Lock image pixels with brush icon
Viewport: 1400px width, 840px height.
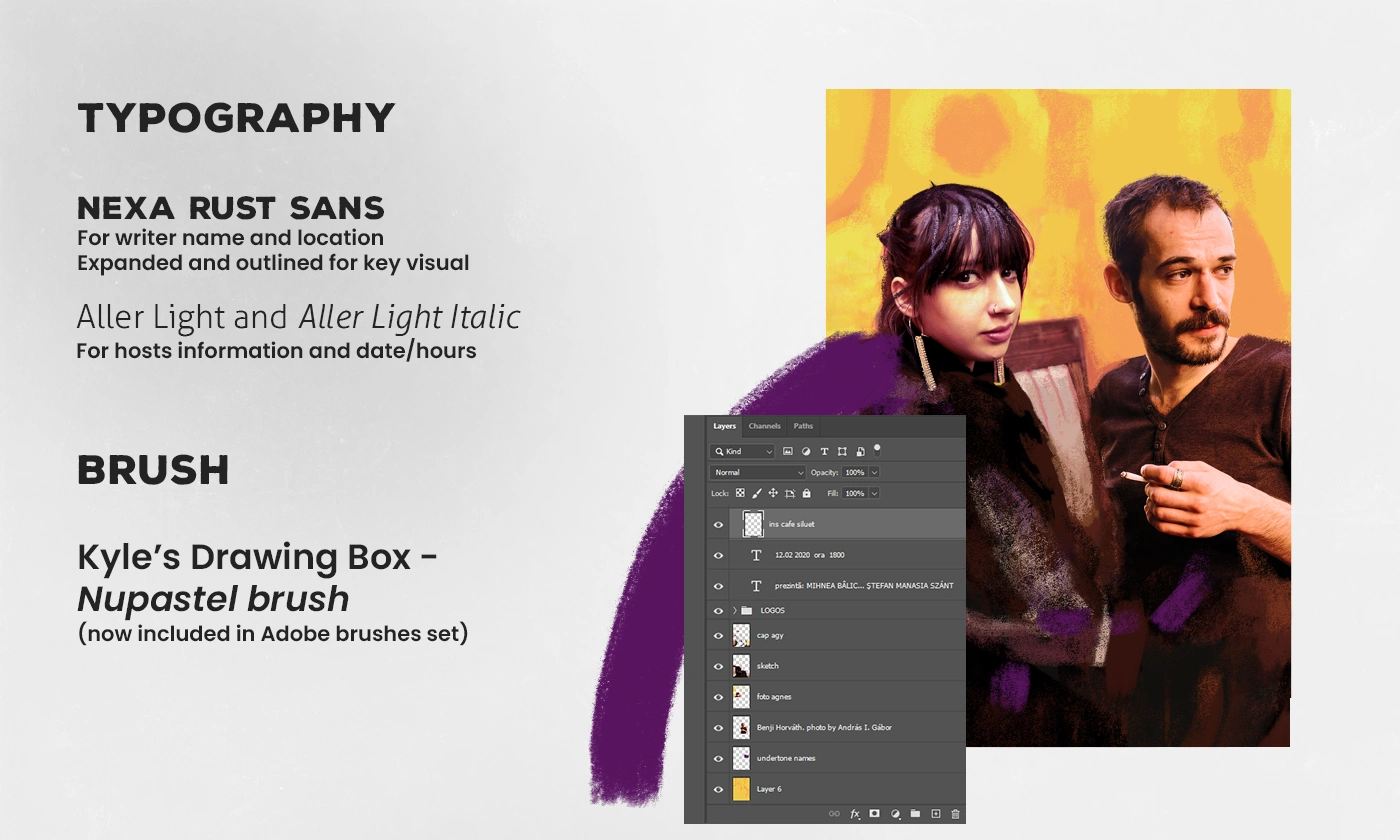coord(757,493)
